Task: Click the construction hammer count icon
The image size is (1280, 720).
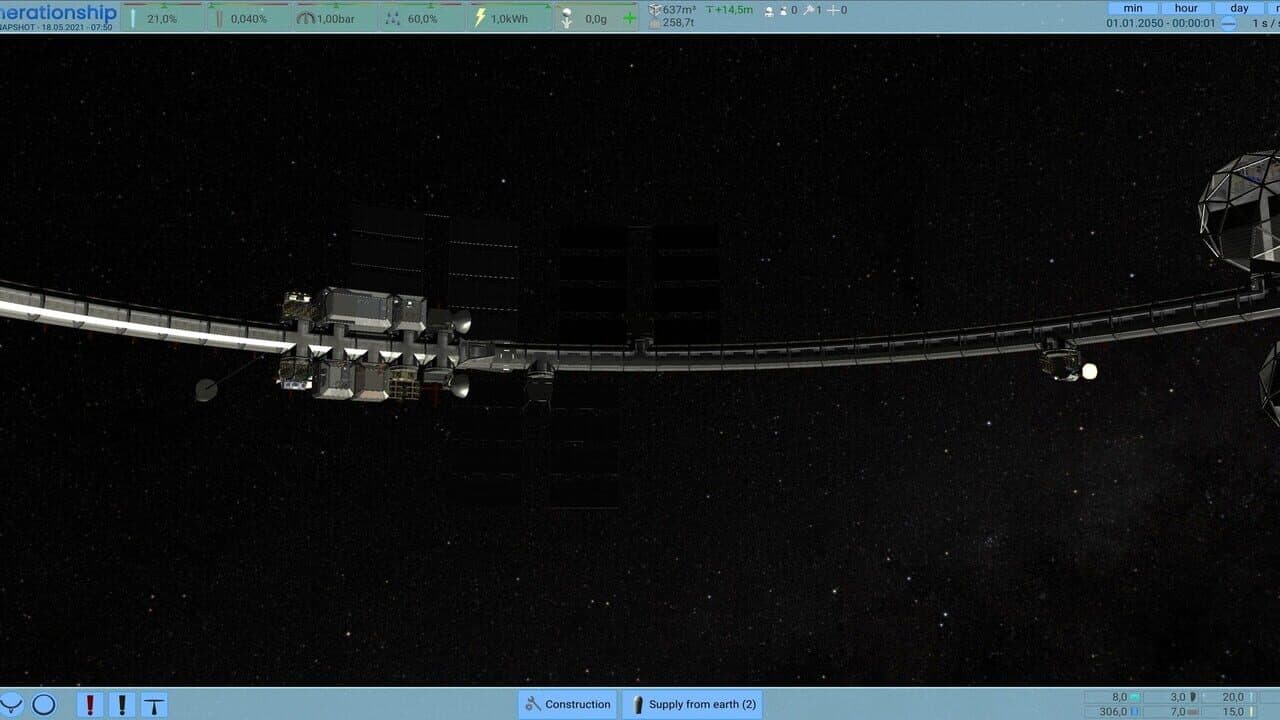Action: [x=807, y=10]
